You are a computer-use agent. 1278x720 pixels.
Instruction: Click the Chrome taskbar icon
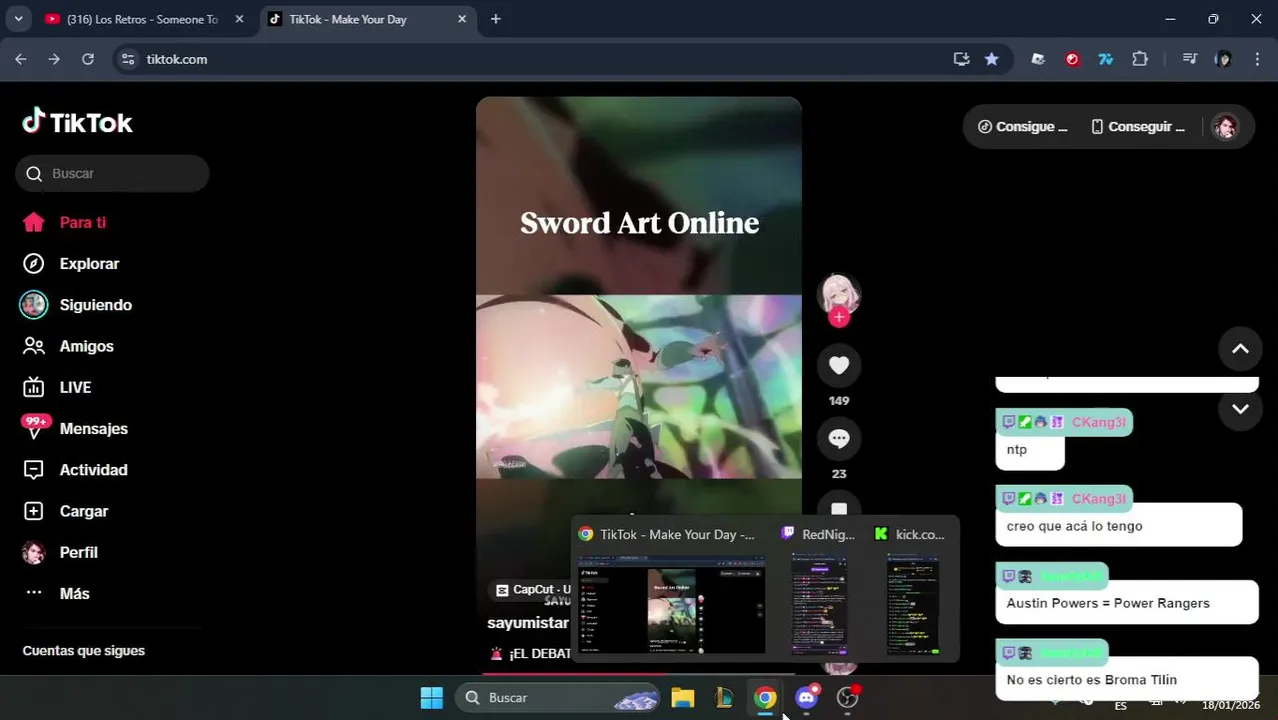pos(765,698)
